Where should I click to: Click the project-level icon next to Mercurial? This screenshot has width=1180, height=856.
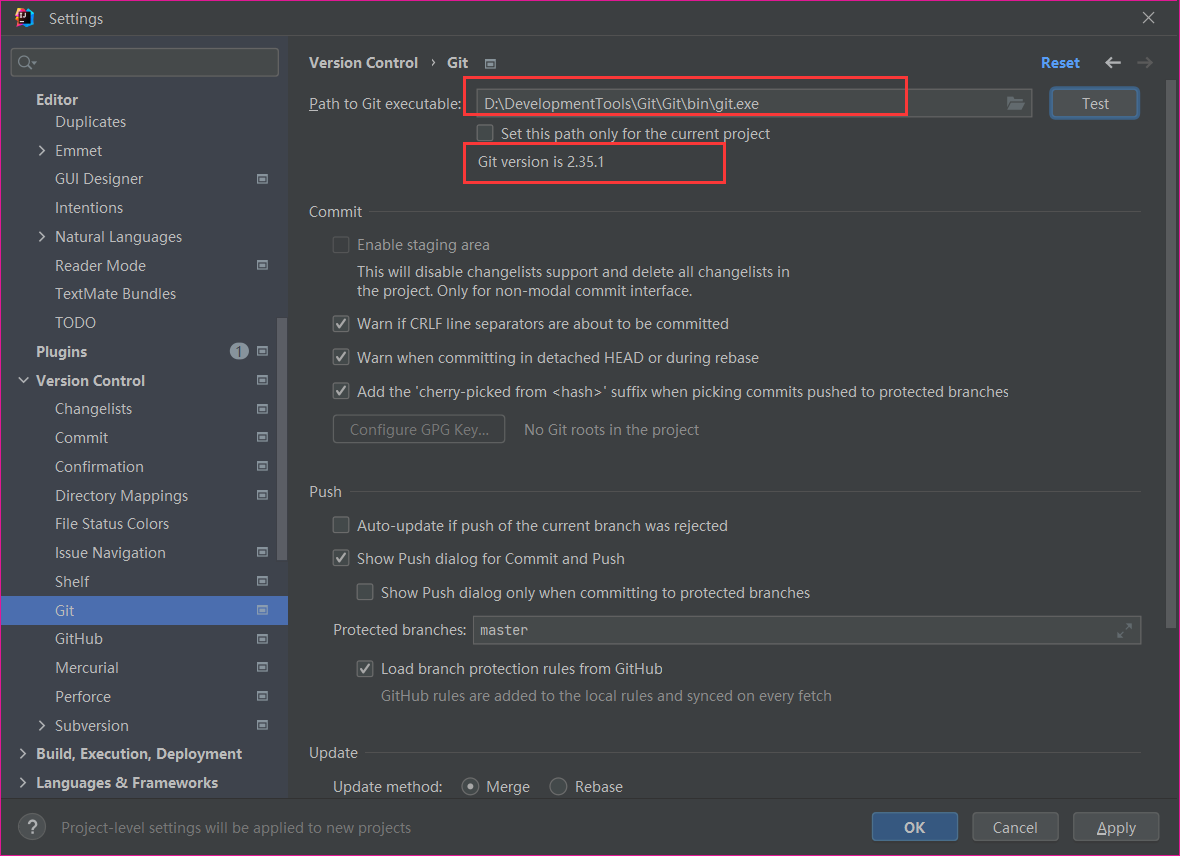coord(262,667)
